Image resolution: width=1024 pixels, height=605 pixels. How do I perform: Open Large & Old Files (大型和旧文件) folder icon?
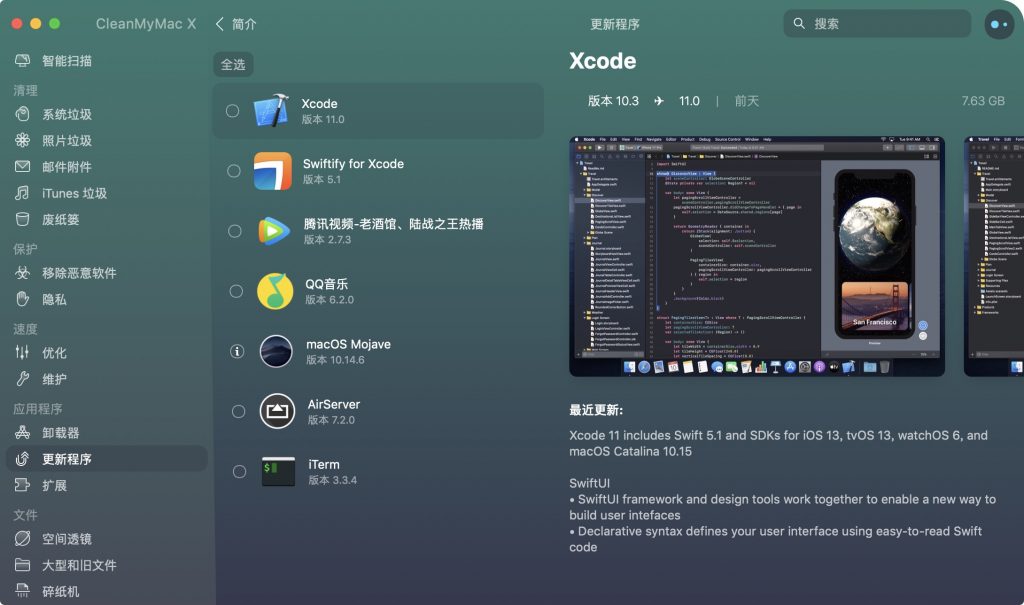[x=22, y=565]
